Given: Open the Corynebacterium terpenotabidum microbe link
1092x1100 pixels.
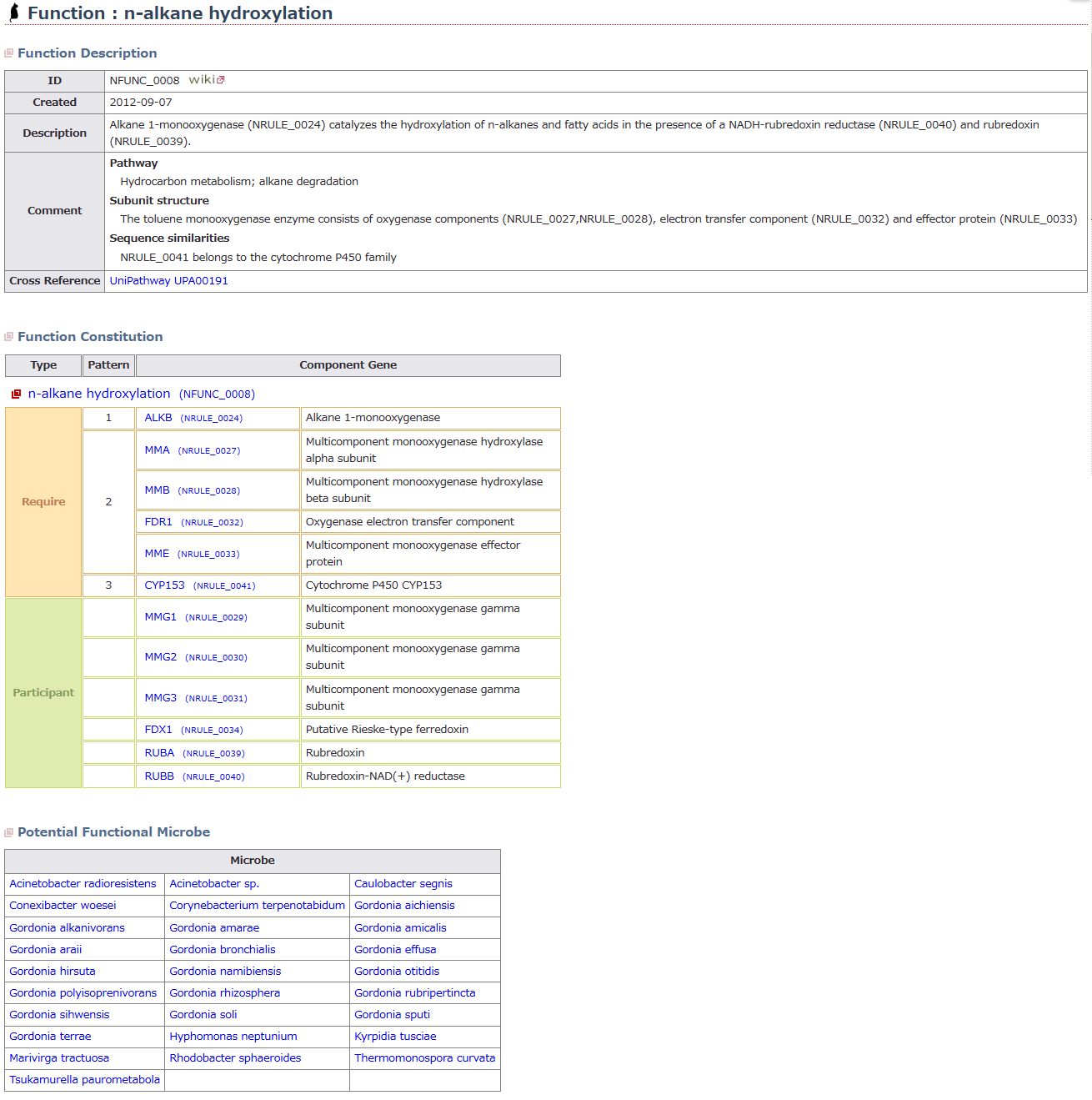Looking at the screenshot, I should (257, 906).
